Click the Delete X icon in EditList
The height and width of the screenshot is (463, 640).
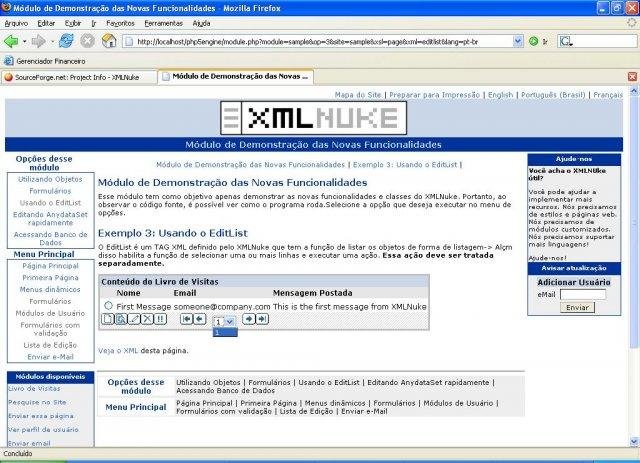147,319
